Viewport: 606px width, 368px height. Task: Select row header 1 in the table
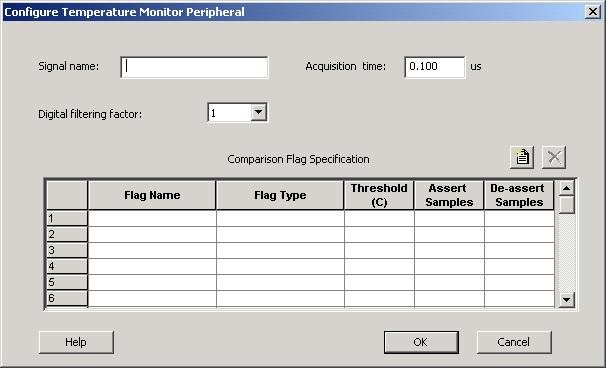point(67,218)
